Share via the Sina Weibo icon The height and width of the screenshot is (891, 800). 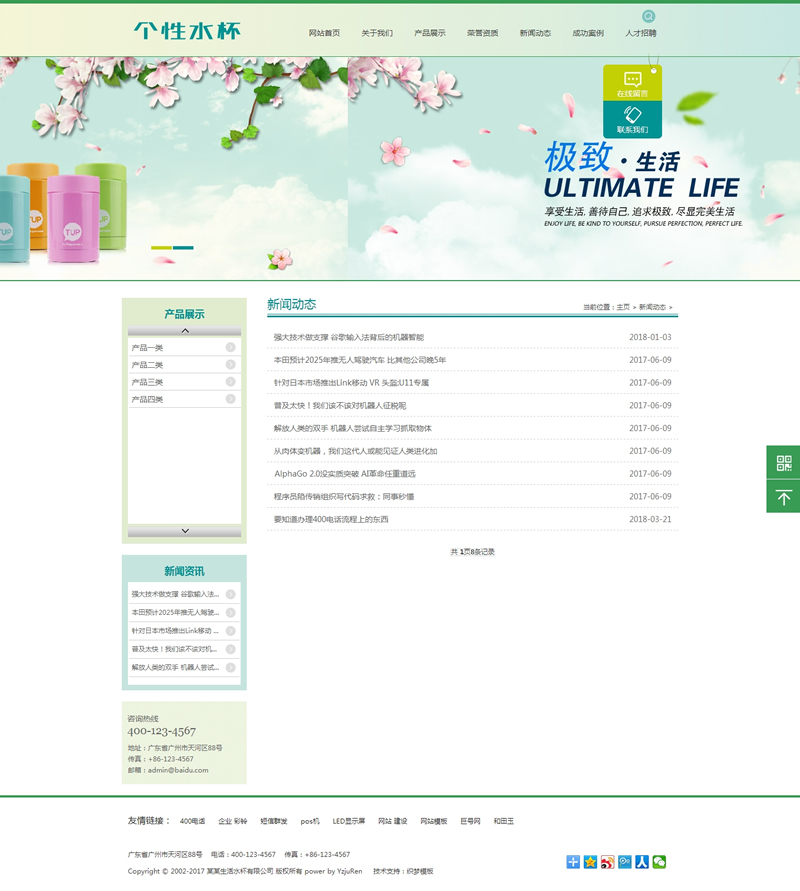[x=607, y=862]
